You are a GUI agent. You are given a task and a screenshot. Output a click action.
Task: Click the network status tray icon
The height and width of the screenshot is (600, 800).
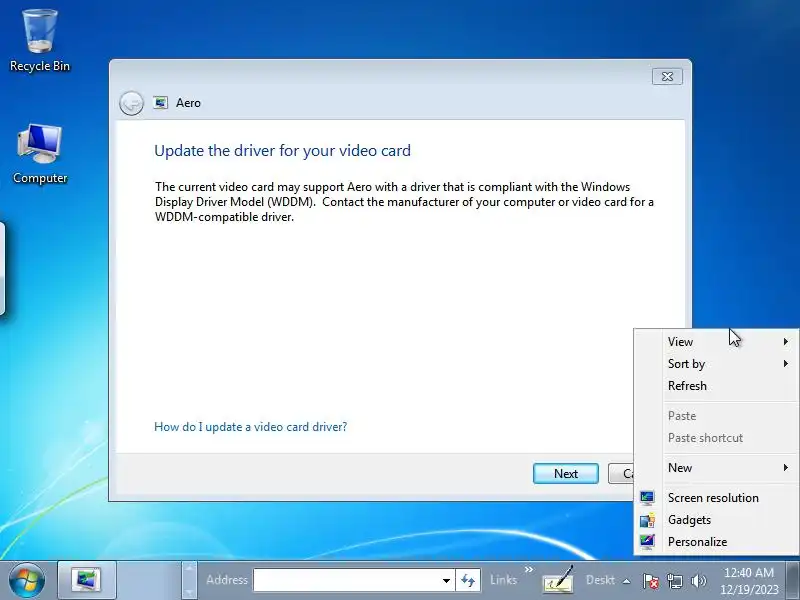(x=674, y=581)
